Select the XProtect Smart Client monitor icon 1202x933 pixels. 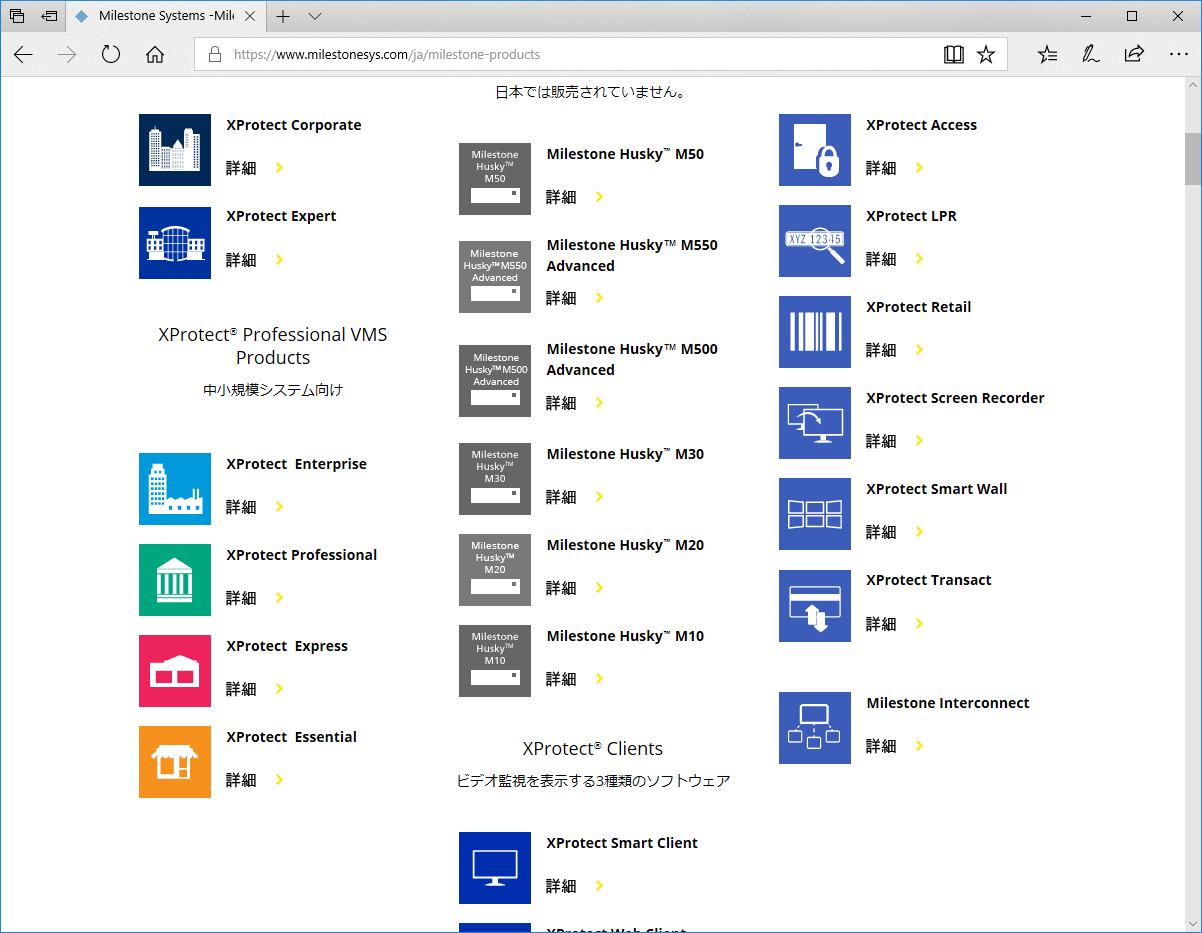(x=495, y=868)
